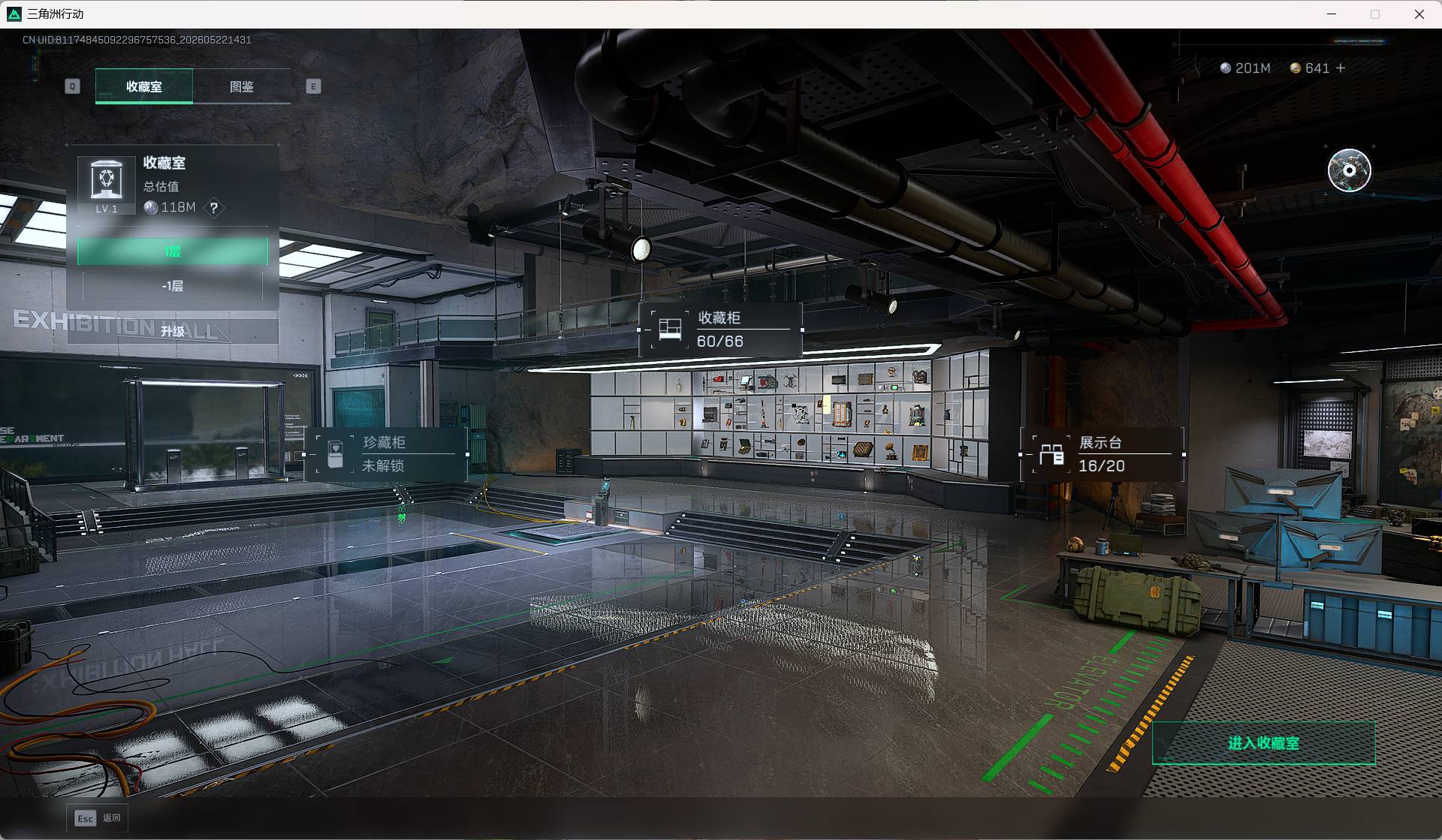Viewport: 1442px width, 840px height.
Task: Open the 图鉴 tab
Action: (x=242, y=86)
